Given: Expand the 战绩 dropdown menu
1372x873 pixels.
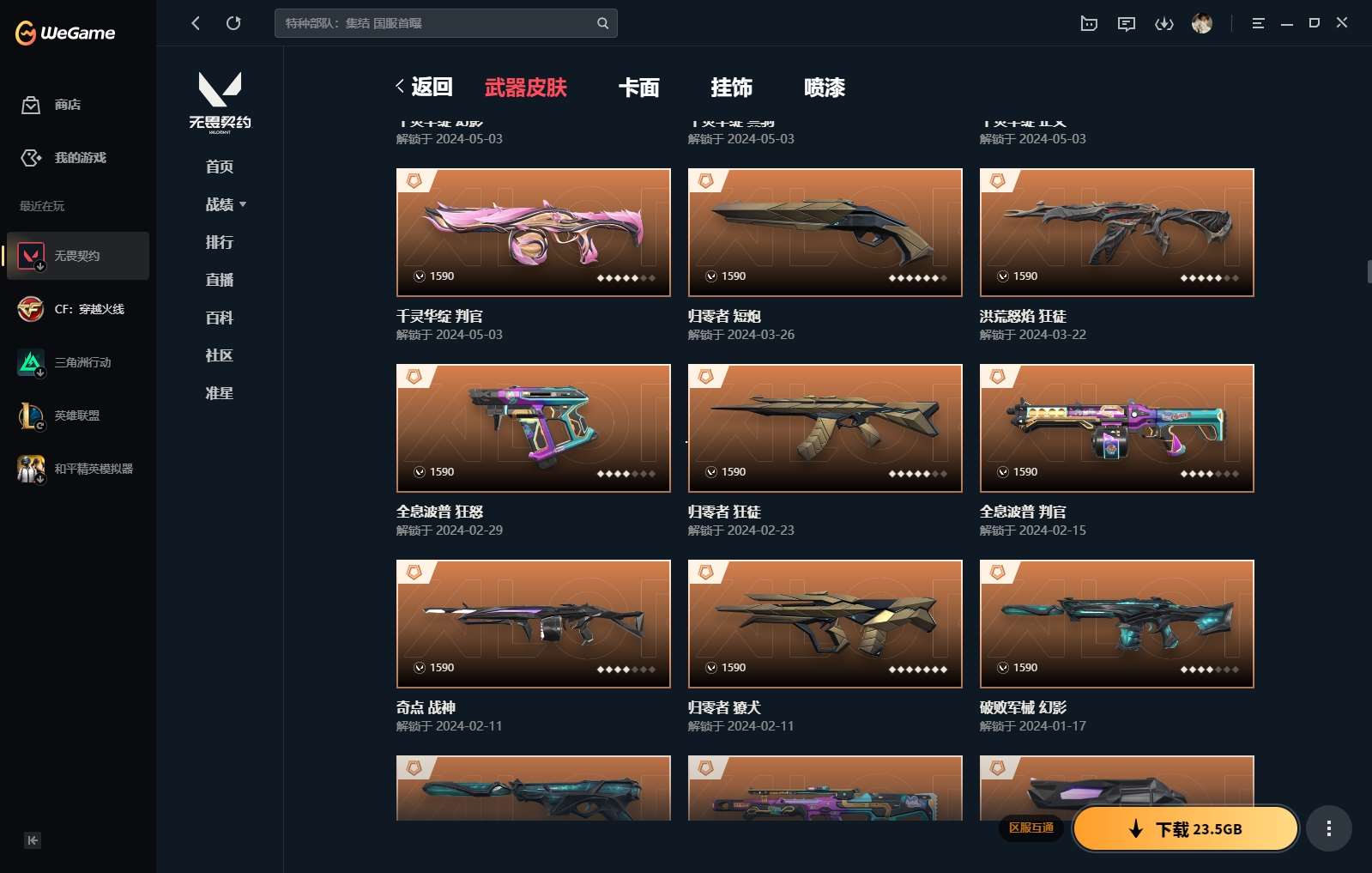Looking at the screenshot, I should (x=226, y=204).
